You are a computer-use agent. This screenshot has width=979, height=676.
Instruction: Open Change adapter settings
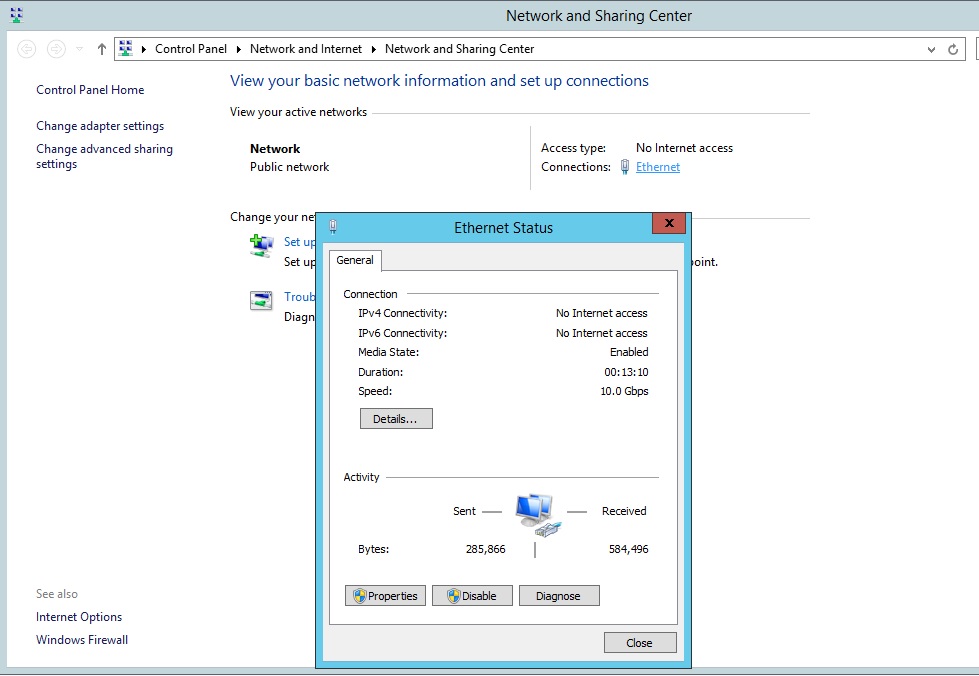tap(100, 126)
